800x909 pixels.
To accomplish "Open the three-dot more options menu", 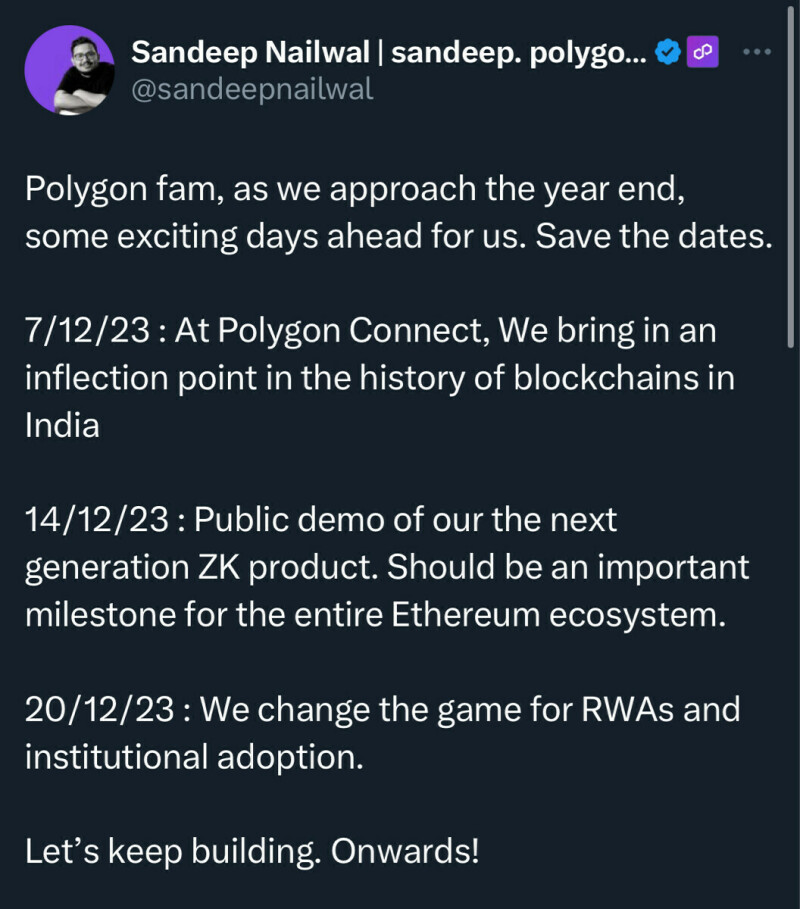I will pos(756,51).
